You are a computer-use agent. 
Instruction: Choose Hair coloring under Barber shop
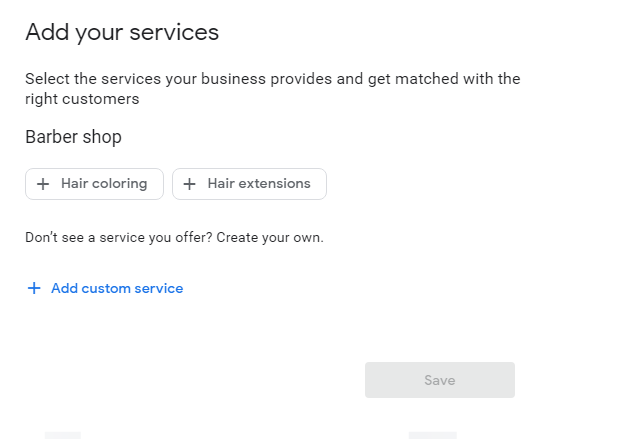click(x=95, y=184)
